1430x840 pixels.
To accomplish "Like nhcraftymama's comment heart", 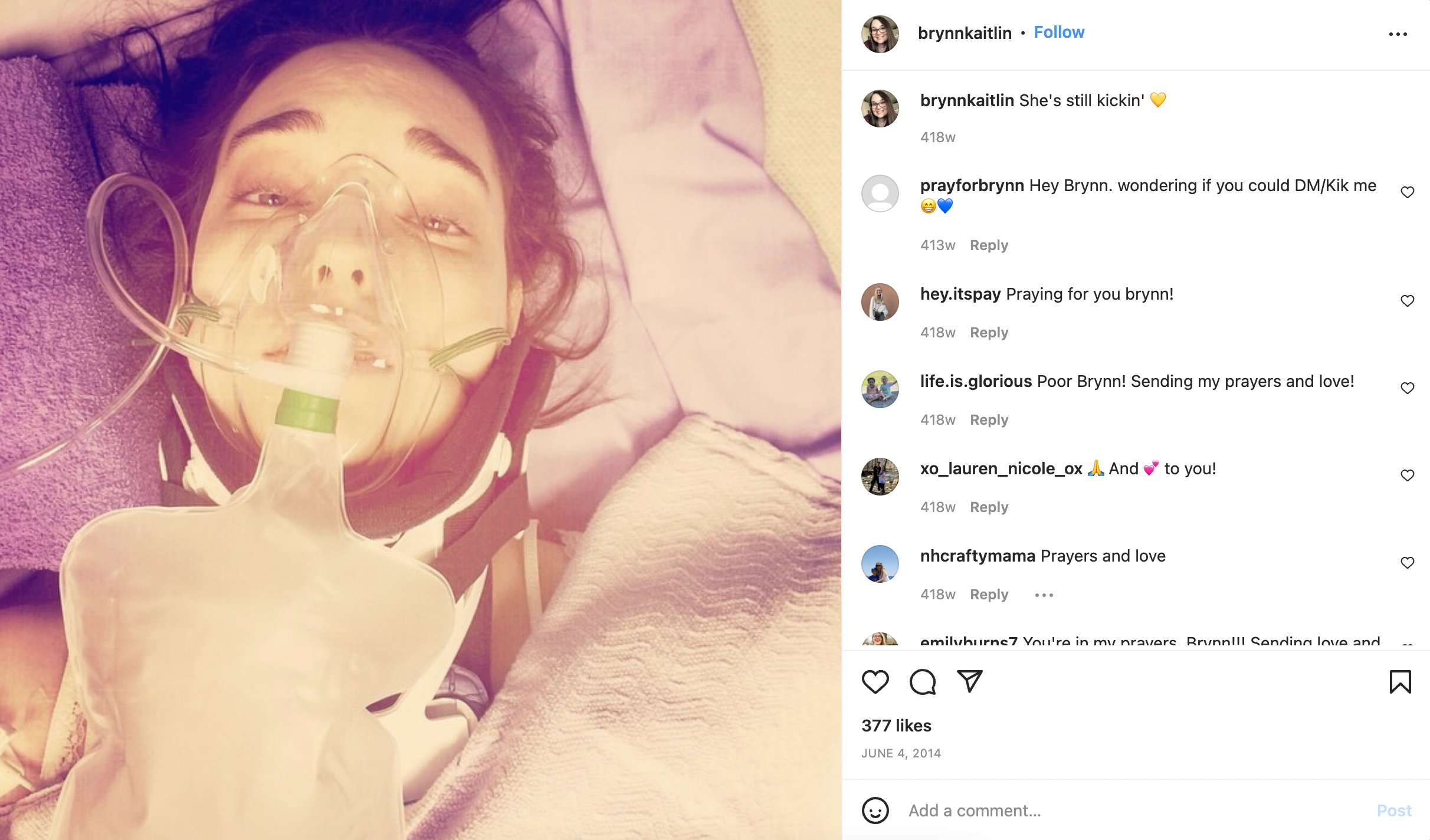I will pyautogui.click(x=1407, y=563).
